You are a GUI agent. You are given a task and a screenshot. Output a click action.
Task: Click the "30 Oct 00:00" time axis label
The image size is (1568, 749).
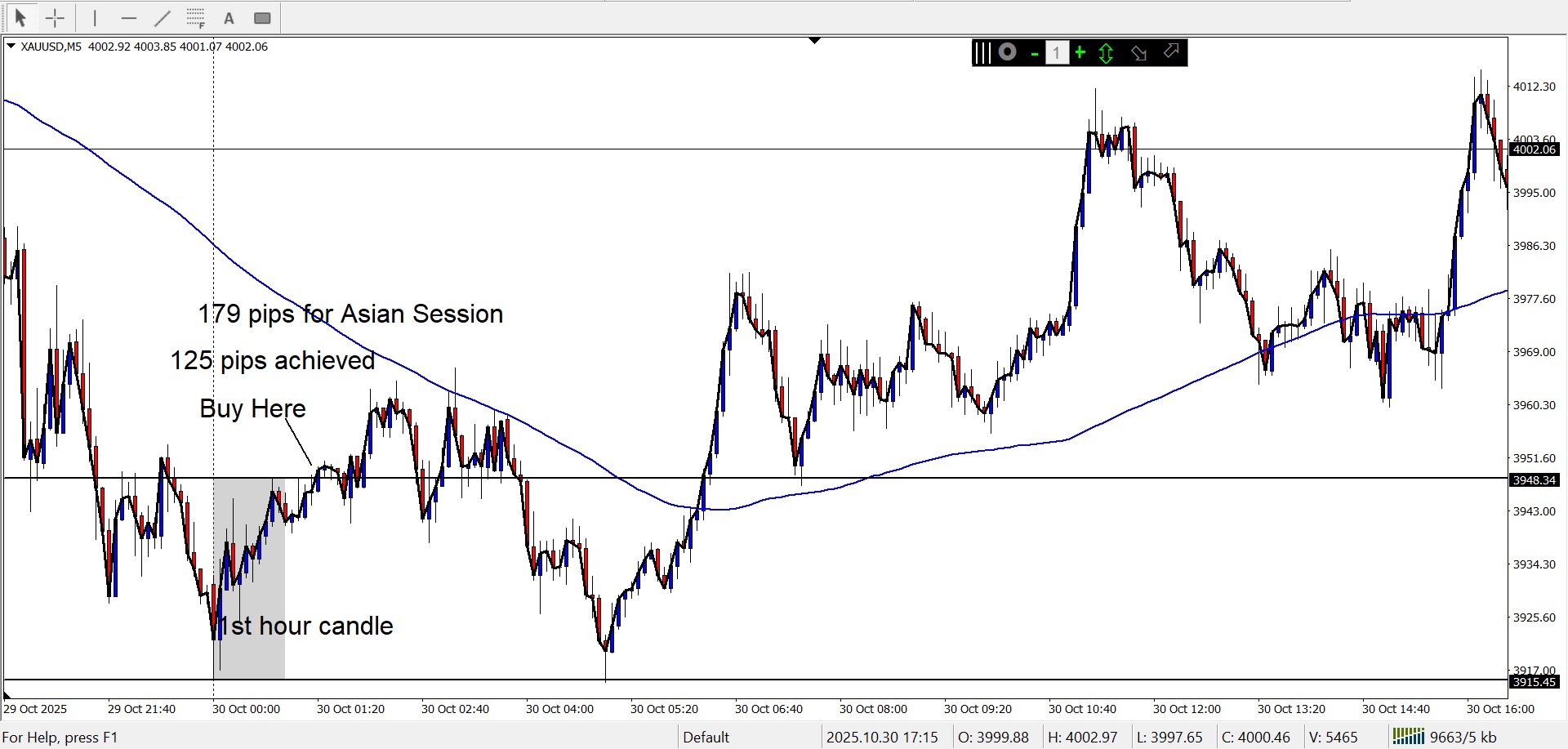(246, 709)
